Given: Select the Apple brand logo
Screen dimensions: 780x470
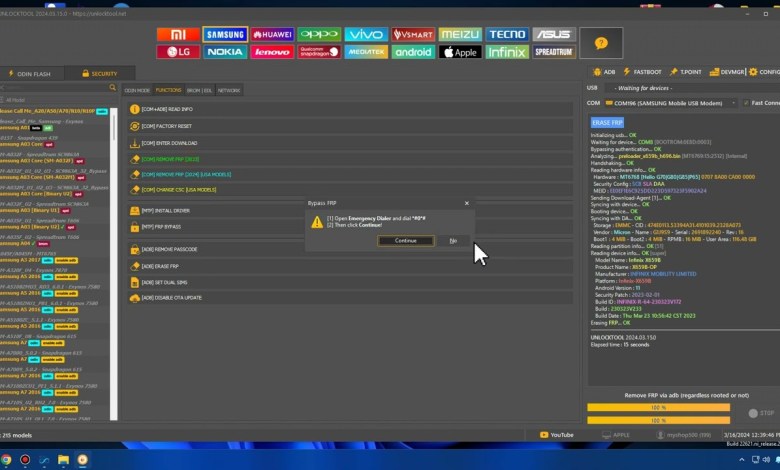Looking at the screenshot, I should pyautogui.click(x=460, y=52).
